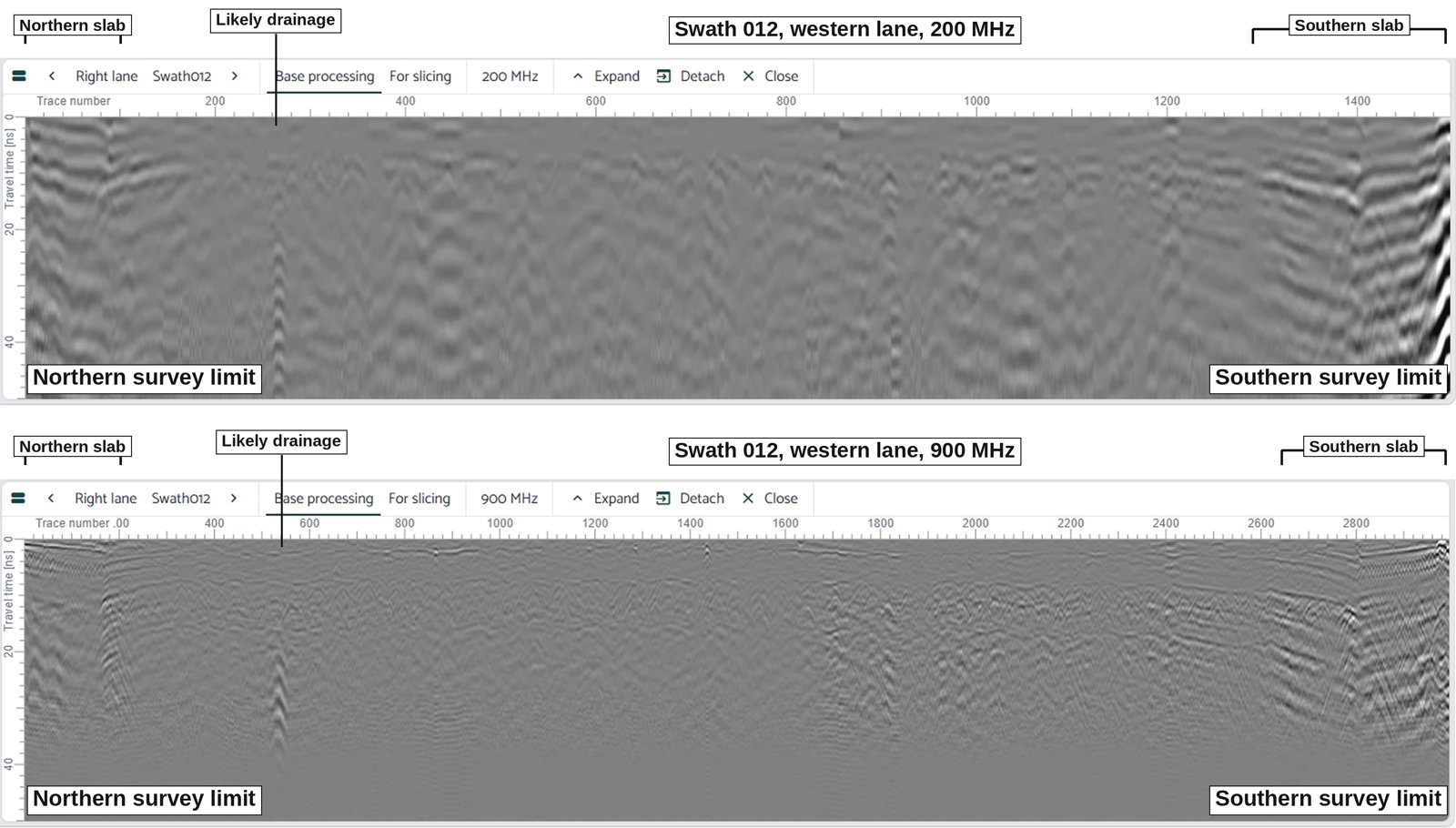Go to next swath in the 900 MHz panel
Screen dimensions: 1456x828
[234, 499]
